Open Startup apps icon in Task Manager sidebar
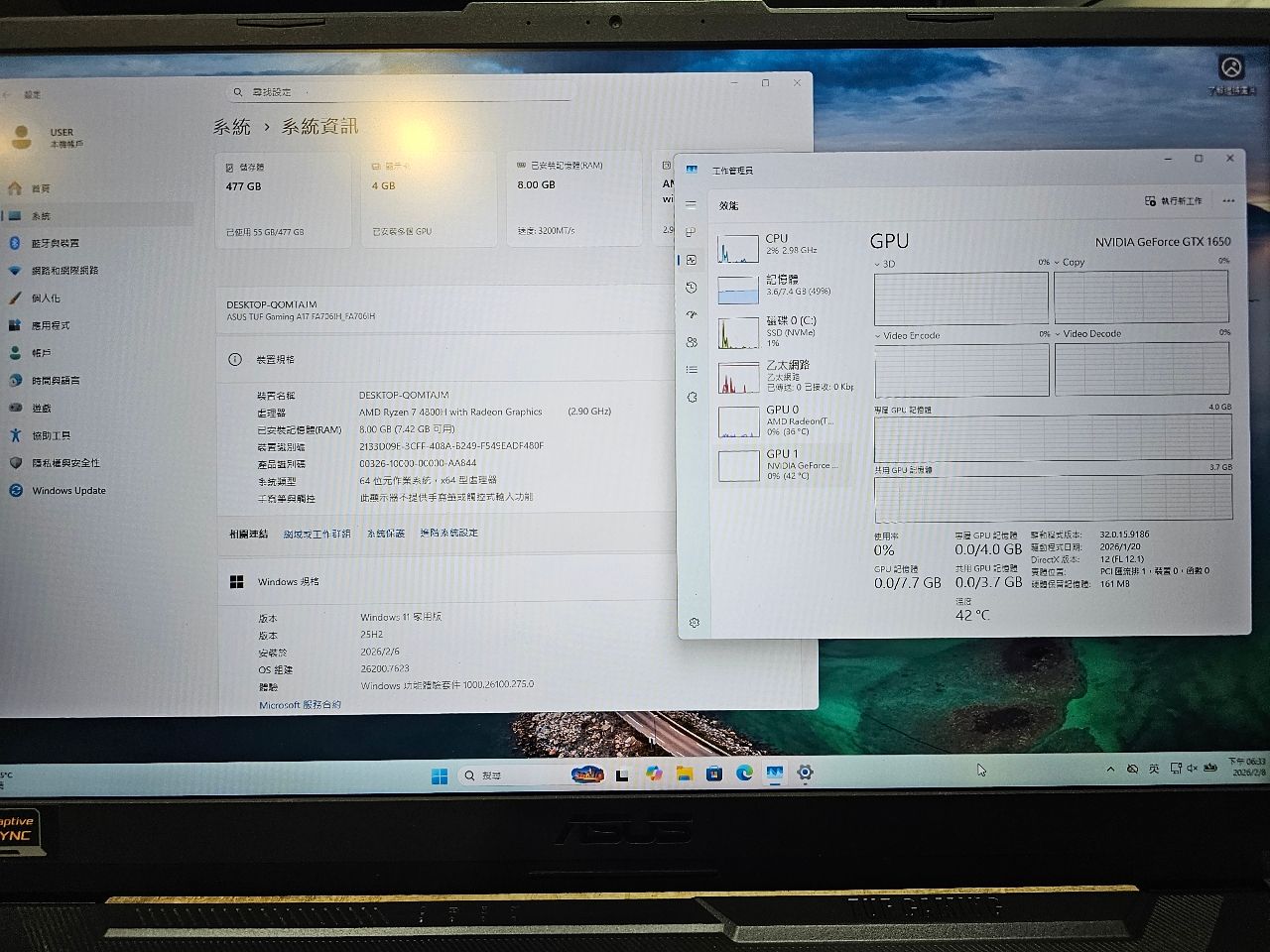 692,314
